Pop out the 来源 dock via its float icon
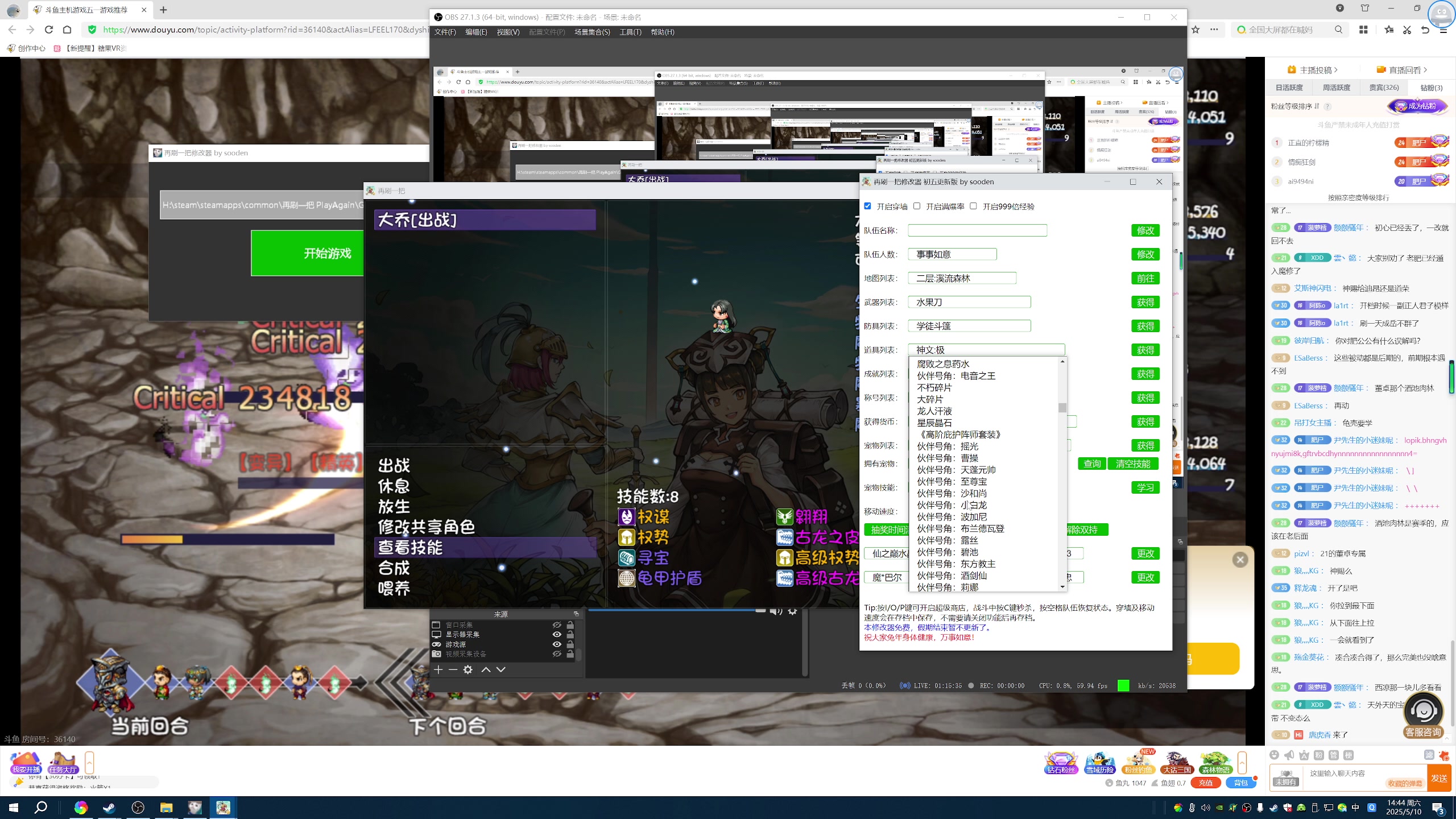This screenshot has width=1456, height=819. (x=576, y=614)
